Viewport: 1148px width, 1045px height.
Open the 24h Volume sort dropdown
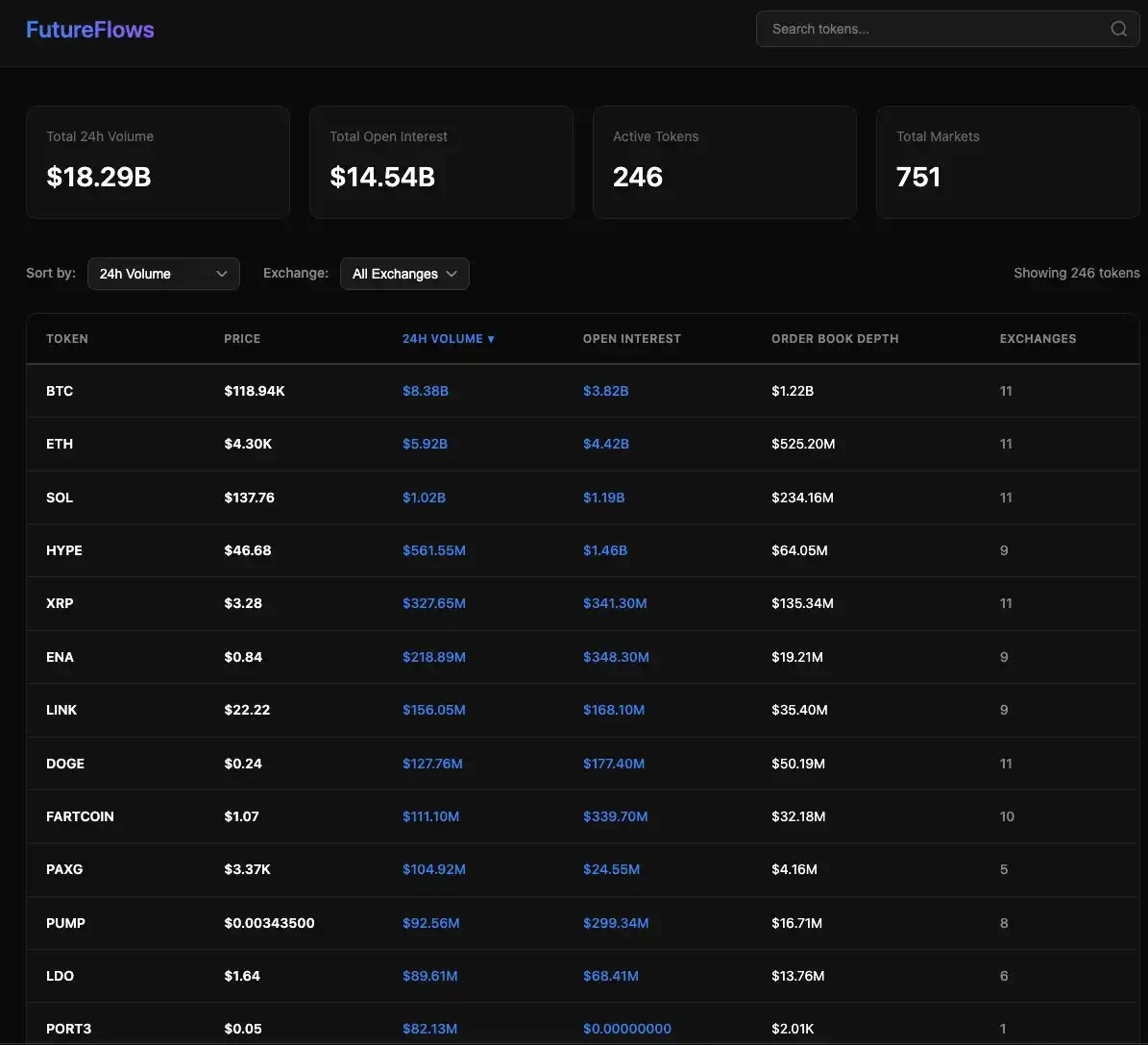tap(163, 274)
